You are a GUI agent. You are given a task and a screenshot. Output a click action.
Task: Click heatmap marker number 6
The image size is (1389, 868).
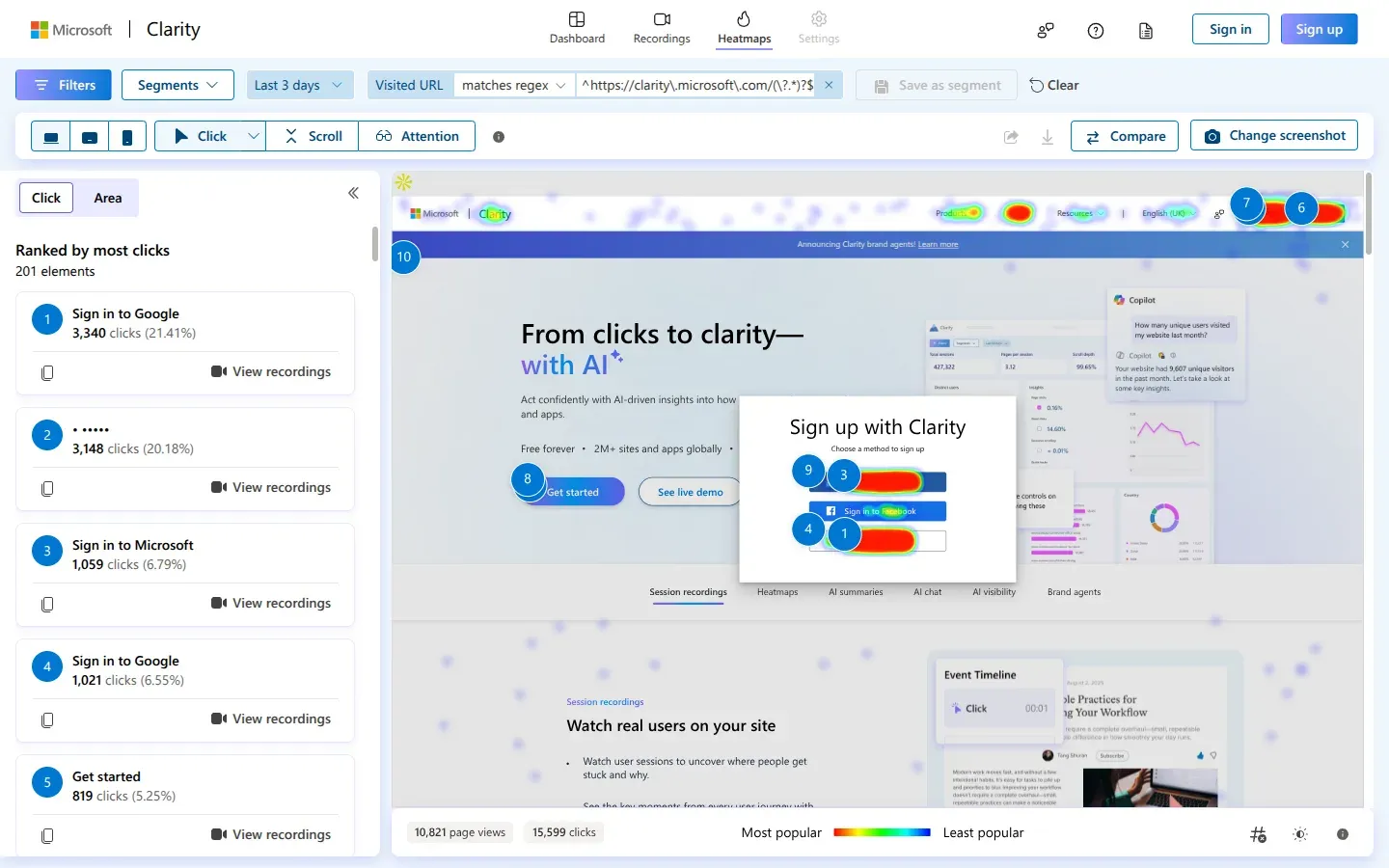[1301, 207]
